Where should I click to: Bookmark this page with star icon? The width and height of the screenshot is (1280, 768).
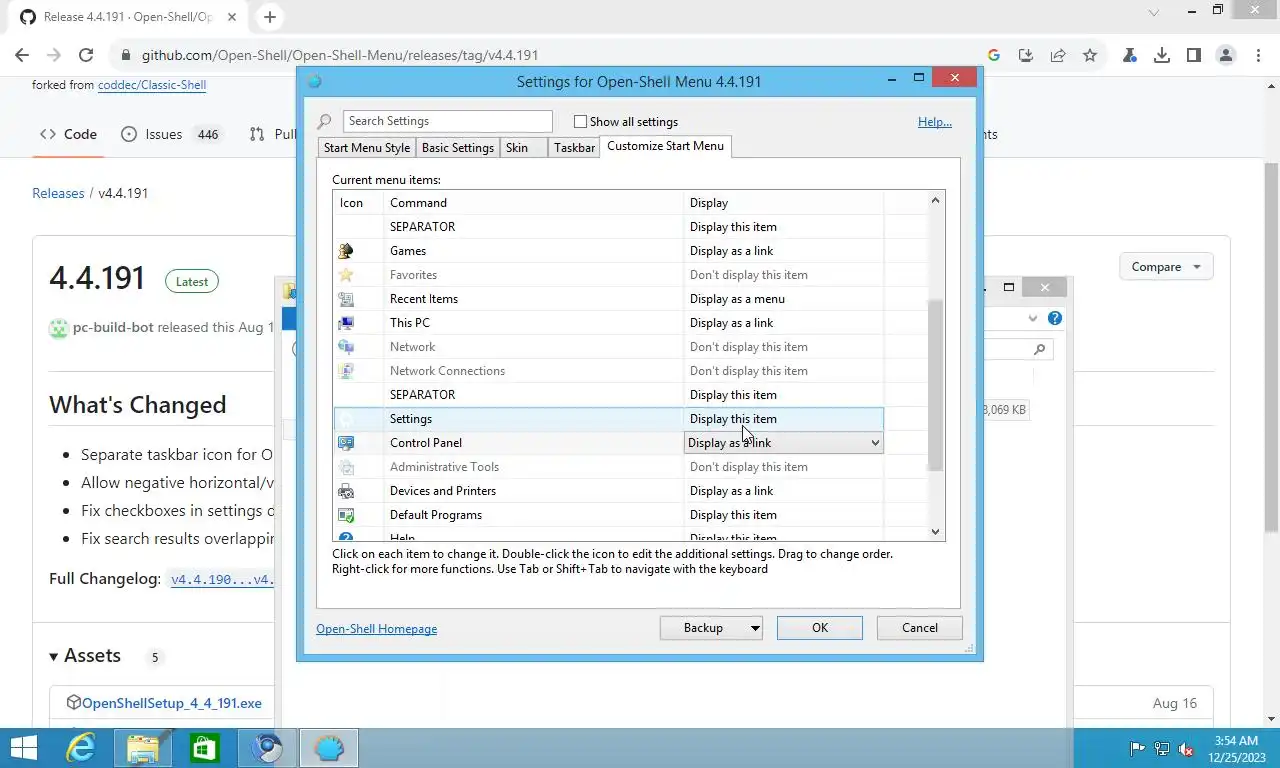click(x=1090, y=56)
